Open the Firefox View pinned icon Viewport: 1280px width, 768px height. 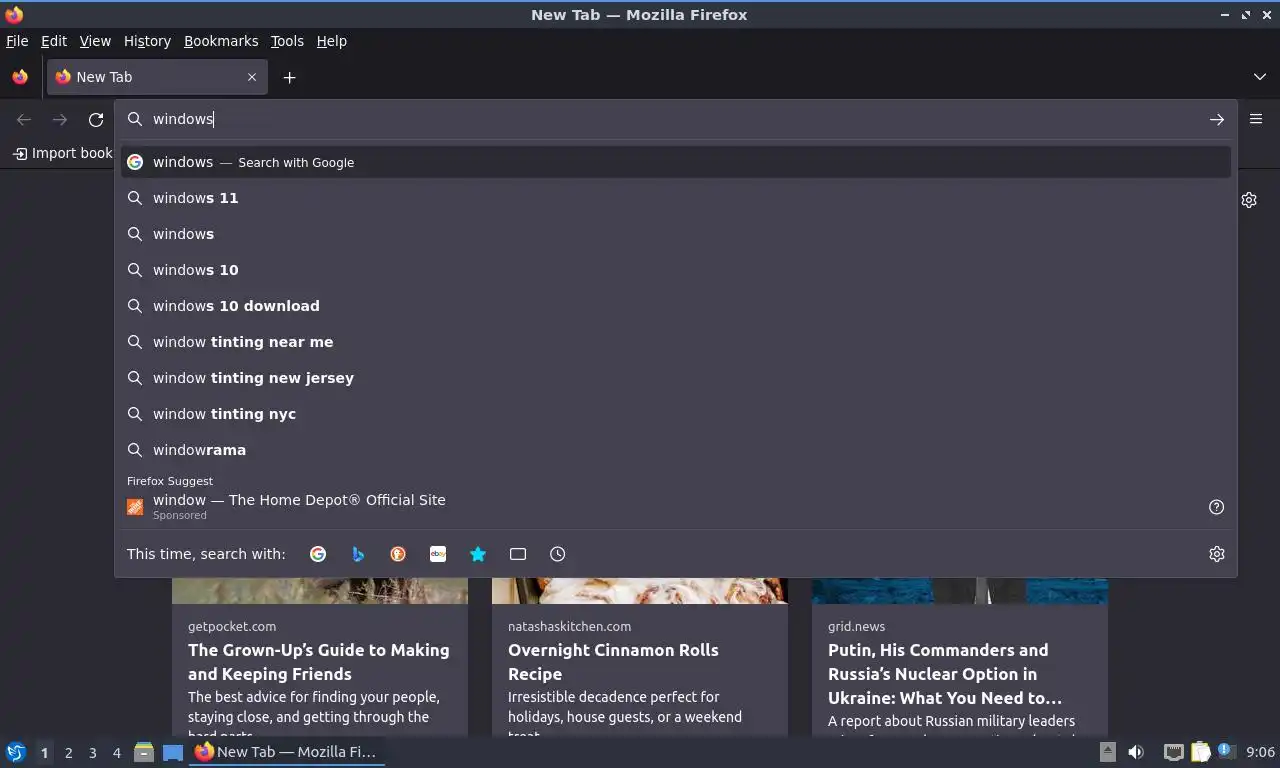coord(20,77)
